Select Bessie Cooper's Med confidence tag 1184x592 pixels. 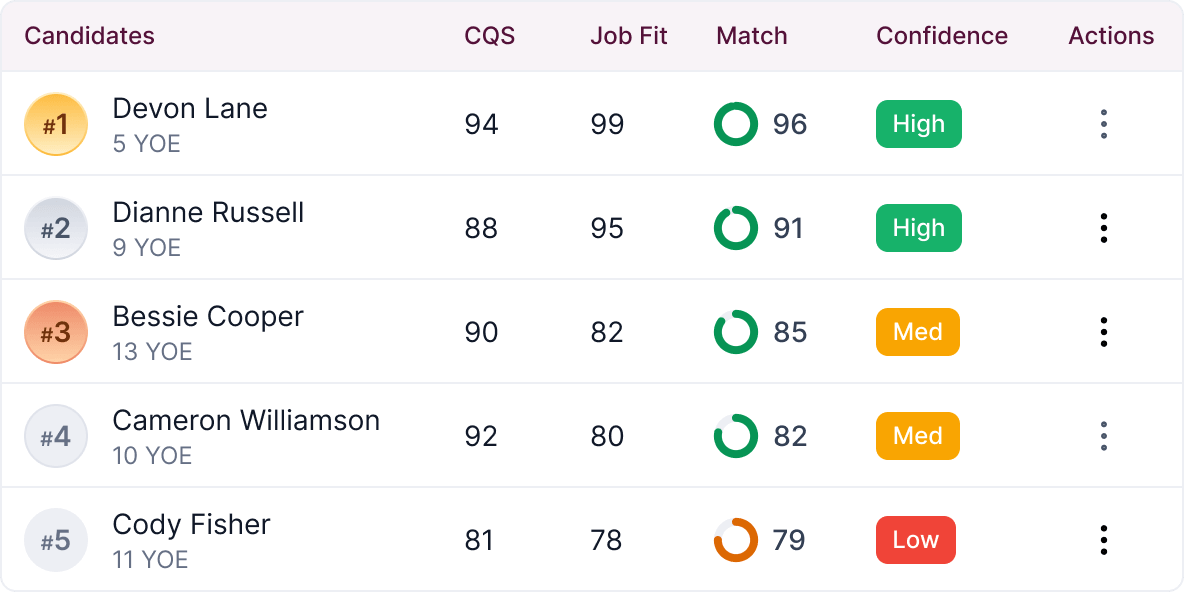click(917, 332)
